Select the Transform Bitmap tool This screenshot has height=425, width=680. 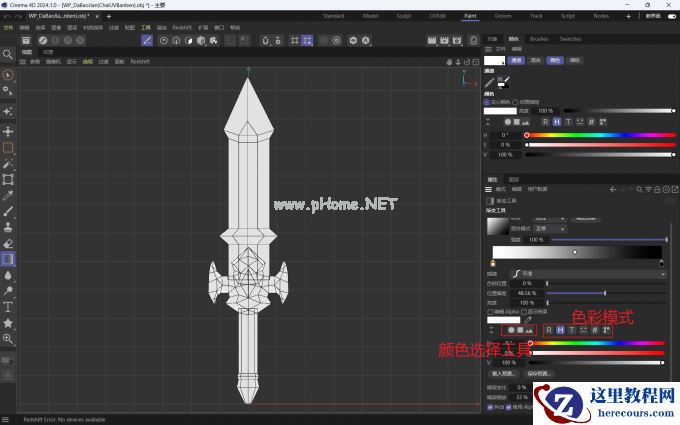point(8,180)
